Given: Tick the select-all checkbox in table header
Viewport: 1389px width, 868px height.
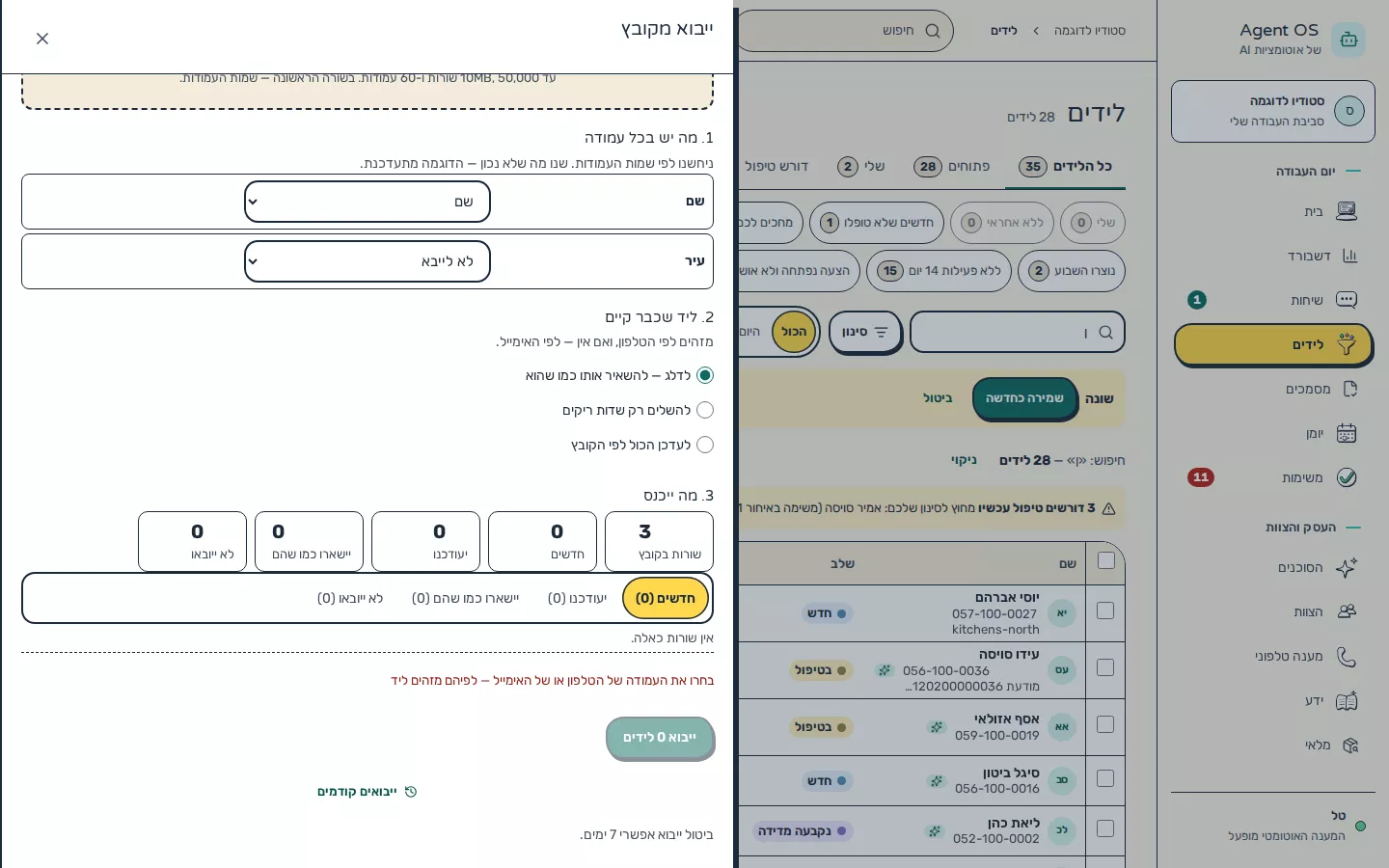Looking at the screenshot, I should click(x=1106, y=561).
